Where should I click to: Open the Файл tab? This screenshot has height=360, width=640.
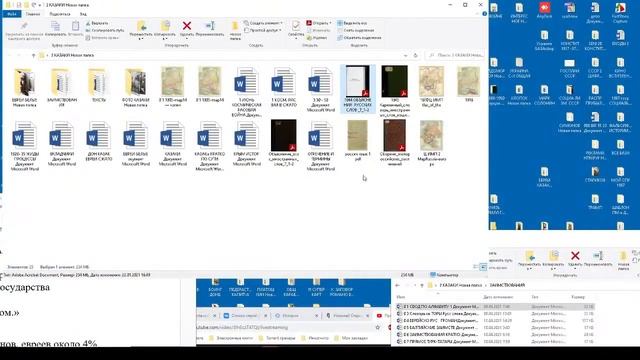tap(11, 14)
